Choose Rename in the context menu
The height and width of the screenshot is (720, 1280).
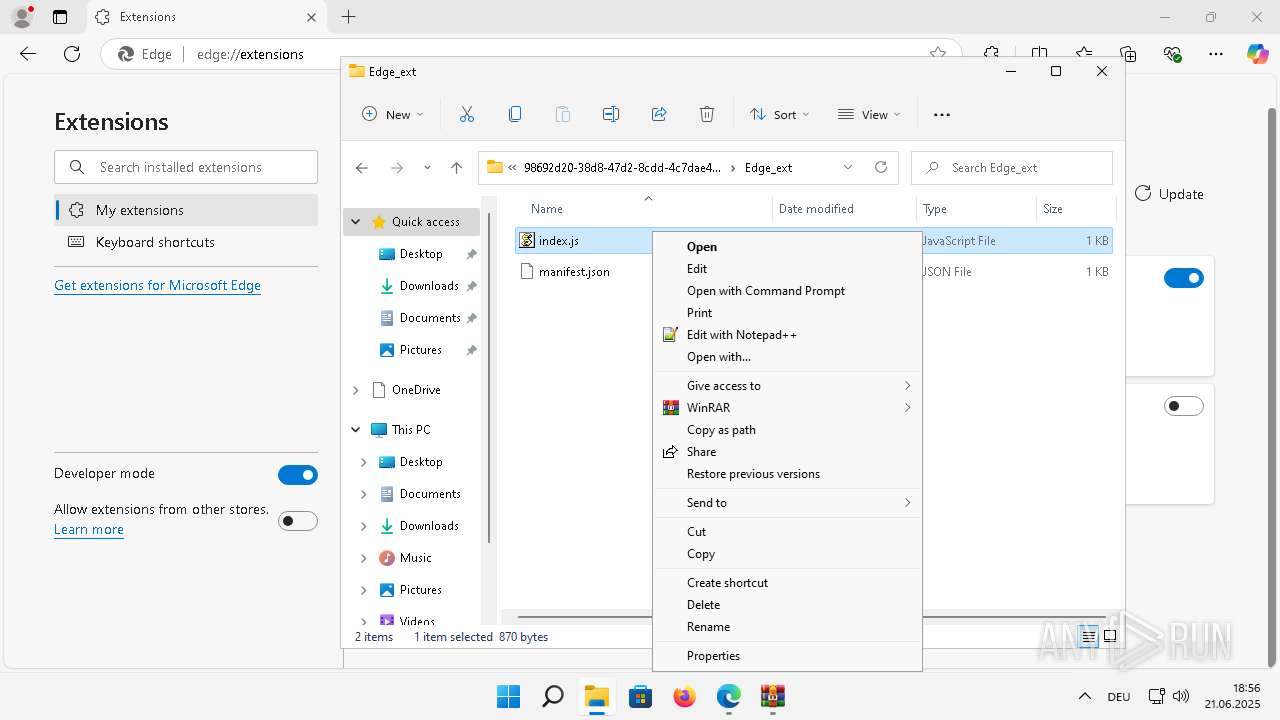(787, 627)
